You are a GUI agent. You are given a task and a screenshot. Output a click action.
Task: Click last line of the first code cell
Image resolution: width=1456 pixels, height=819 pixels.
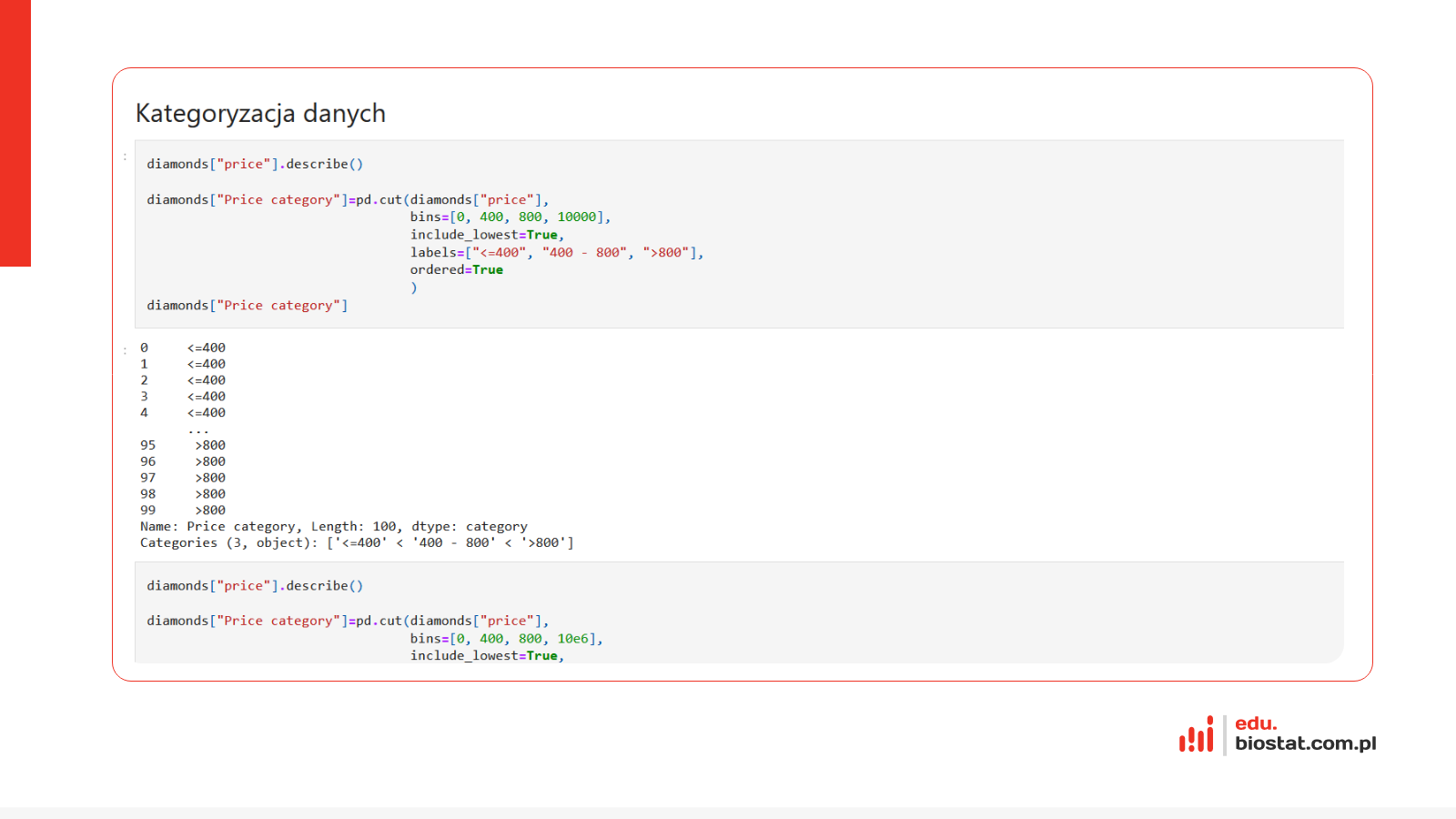(248, 306)
